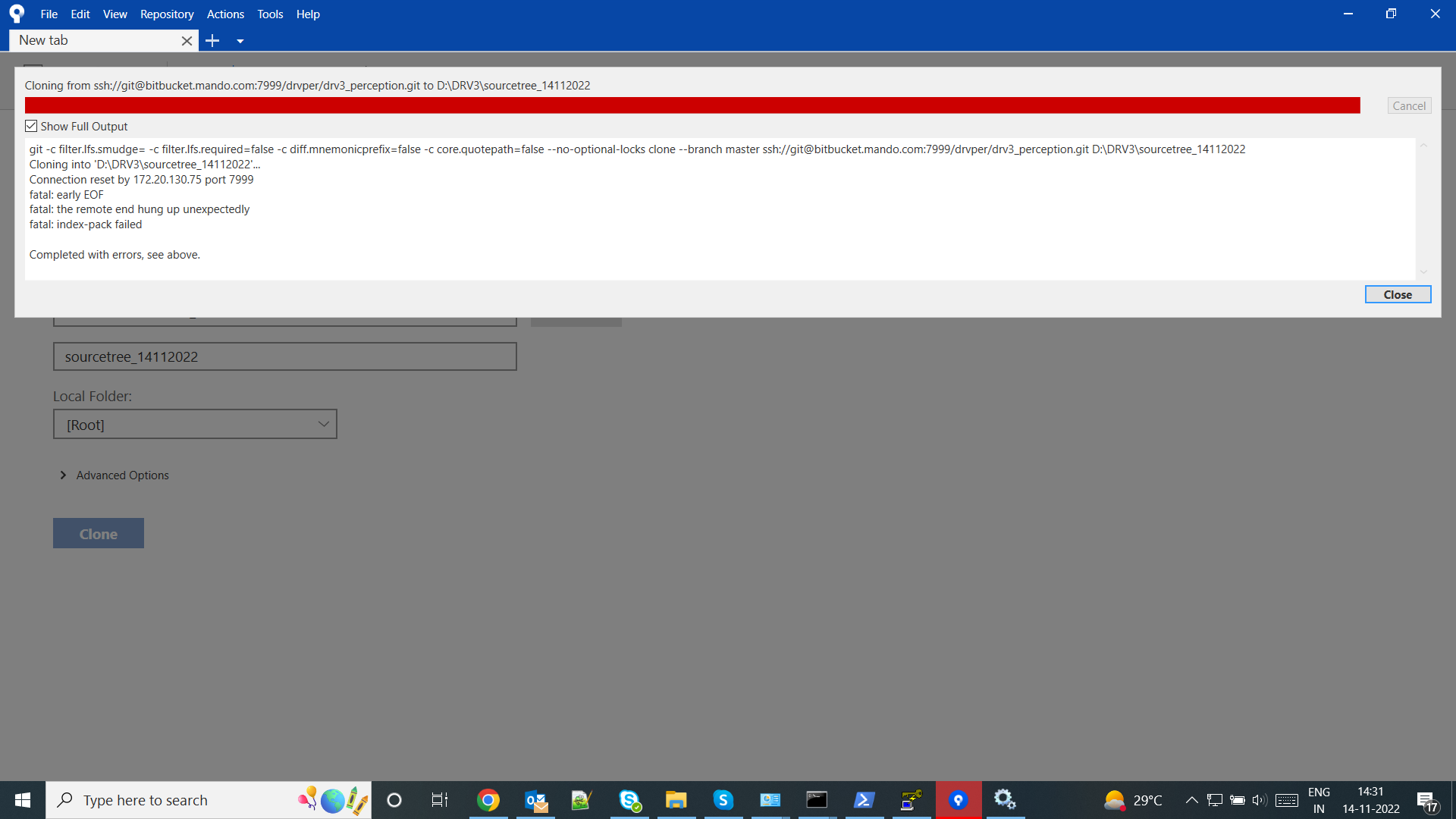Click 'fatal: early EOF' log line
The width and height of the screenshot is (1456, 819).
pos(66,194)
